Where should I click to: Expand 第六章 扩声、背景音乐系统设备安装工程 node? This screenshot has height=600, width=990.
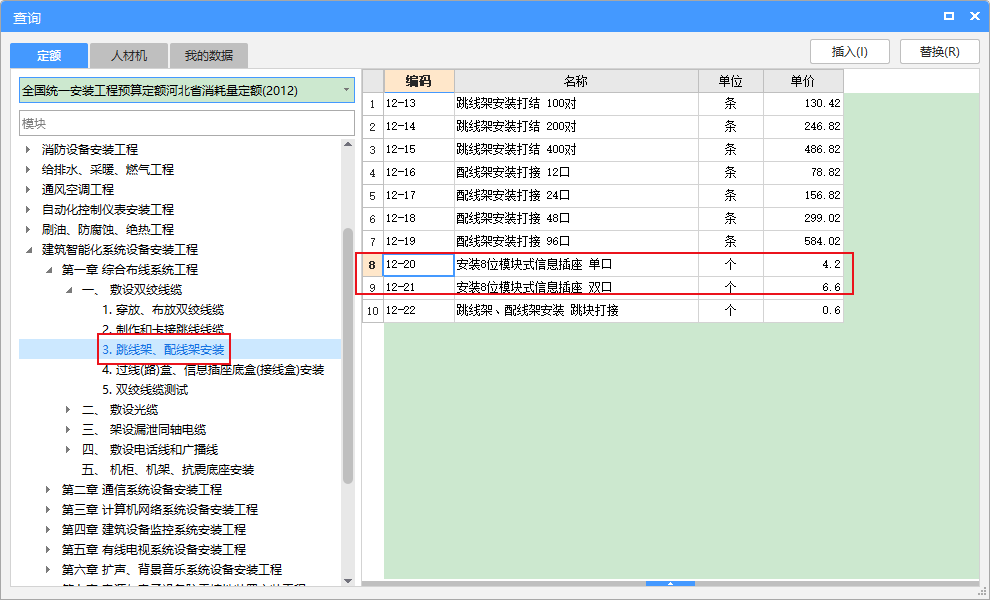click(49, 570)
